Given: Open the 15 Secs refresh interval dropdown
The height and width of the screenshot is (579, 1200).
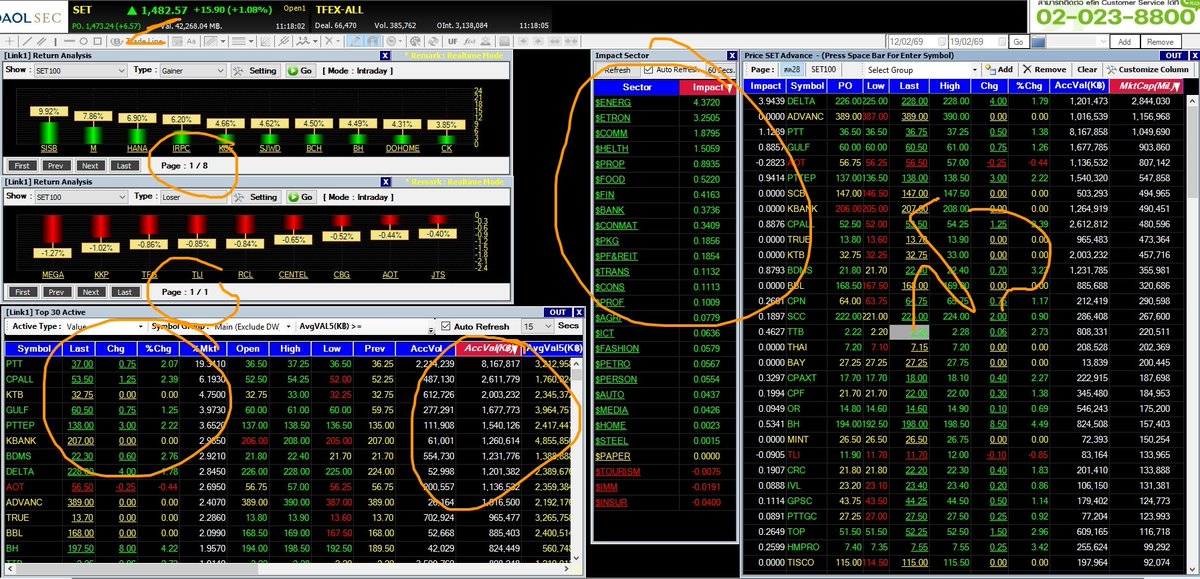Looking at the screenshot, I should point(536,326).
